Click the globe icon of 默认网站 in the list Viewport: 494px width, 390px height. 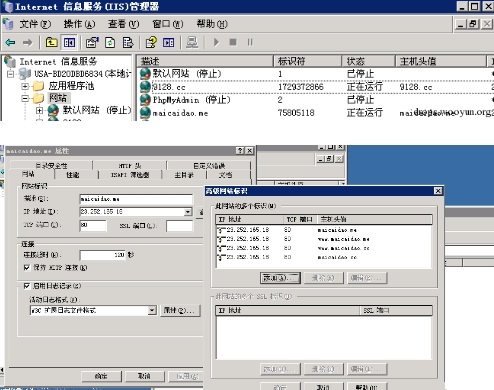pyautogui.click(x=145, y=73)
